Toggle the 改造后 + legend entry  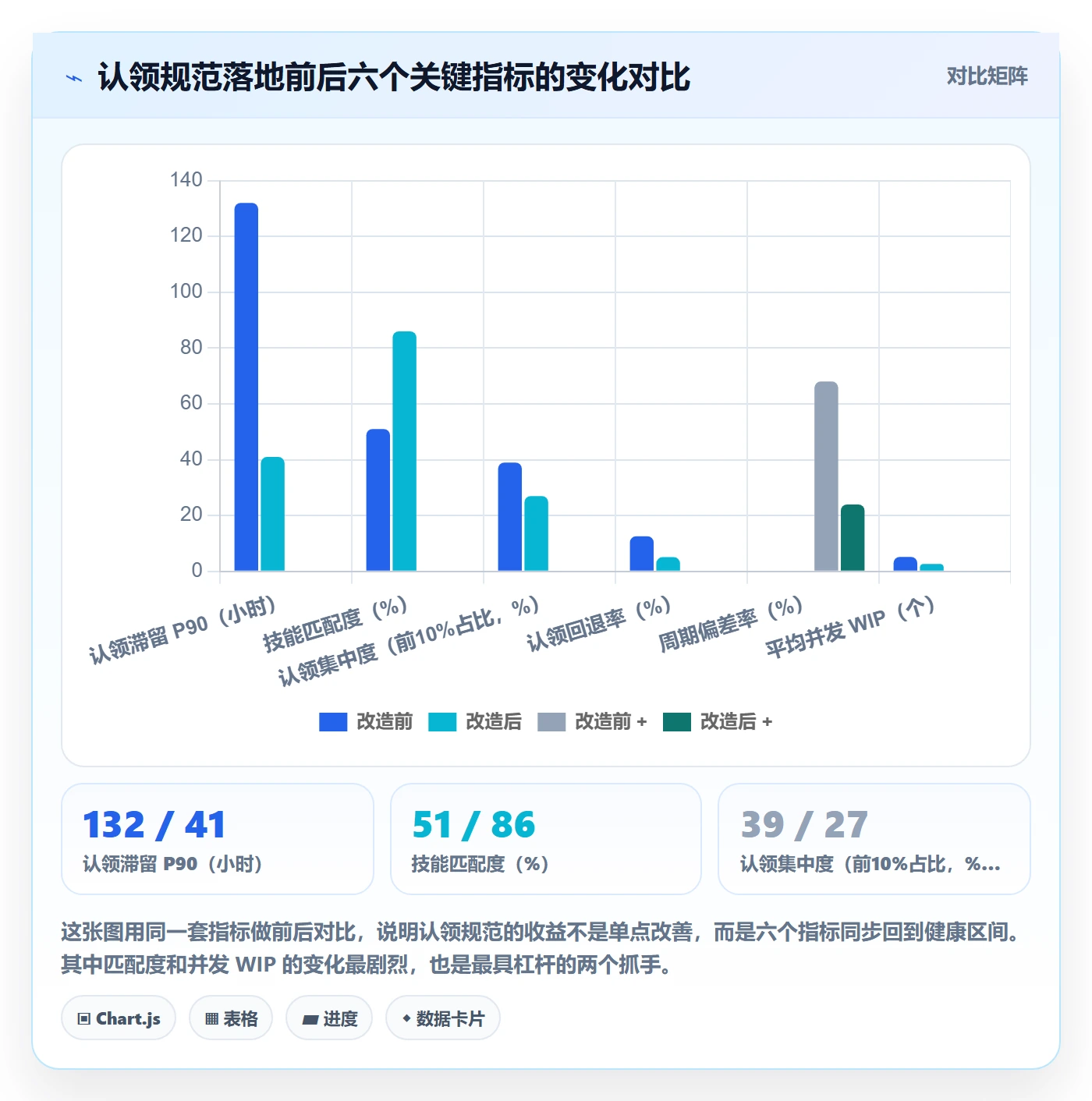pyautogui.click(x=718, y=722)
